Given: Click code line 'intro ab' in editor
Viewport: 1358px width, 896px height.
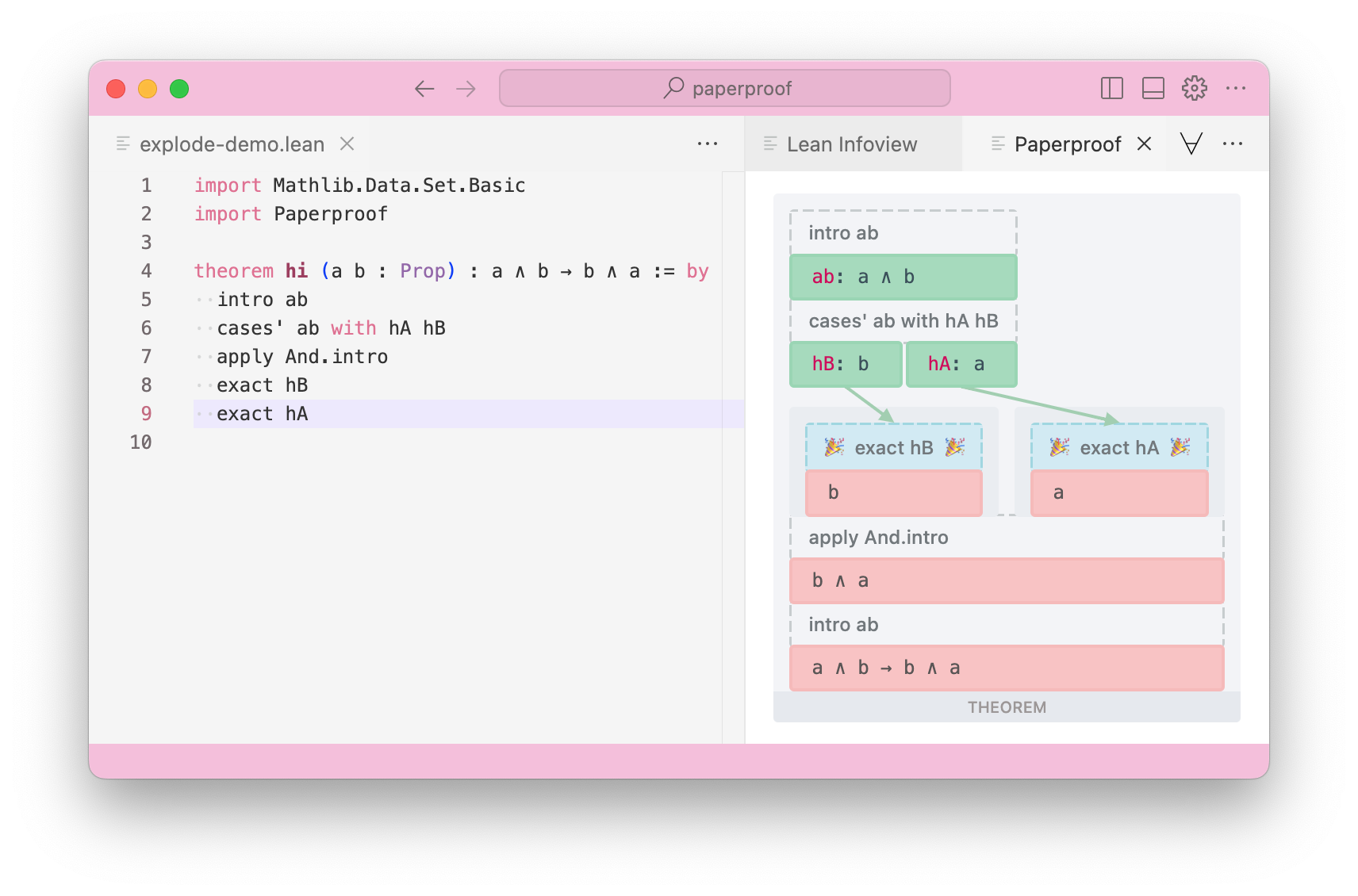Looking at the screenshot, I should tap(262, 300).
